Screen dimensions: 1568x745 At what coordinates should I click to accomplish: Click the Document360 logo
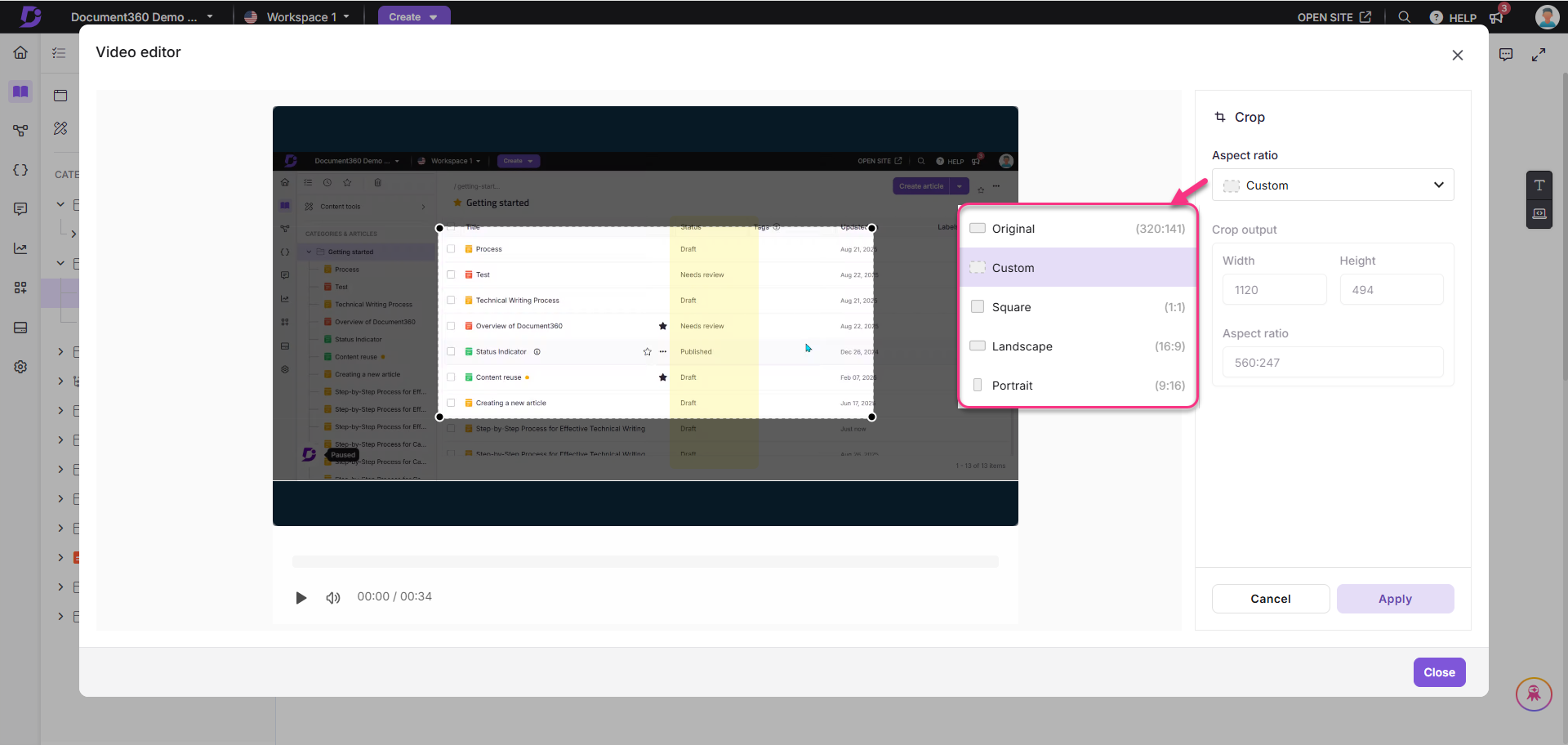(31, 16)
